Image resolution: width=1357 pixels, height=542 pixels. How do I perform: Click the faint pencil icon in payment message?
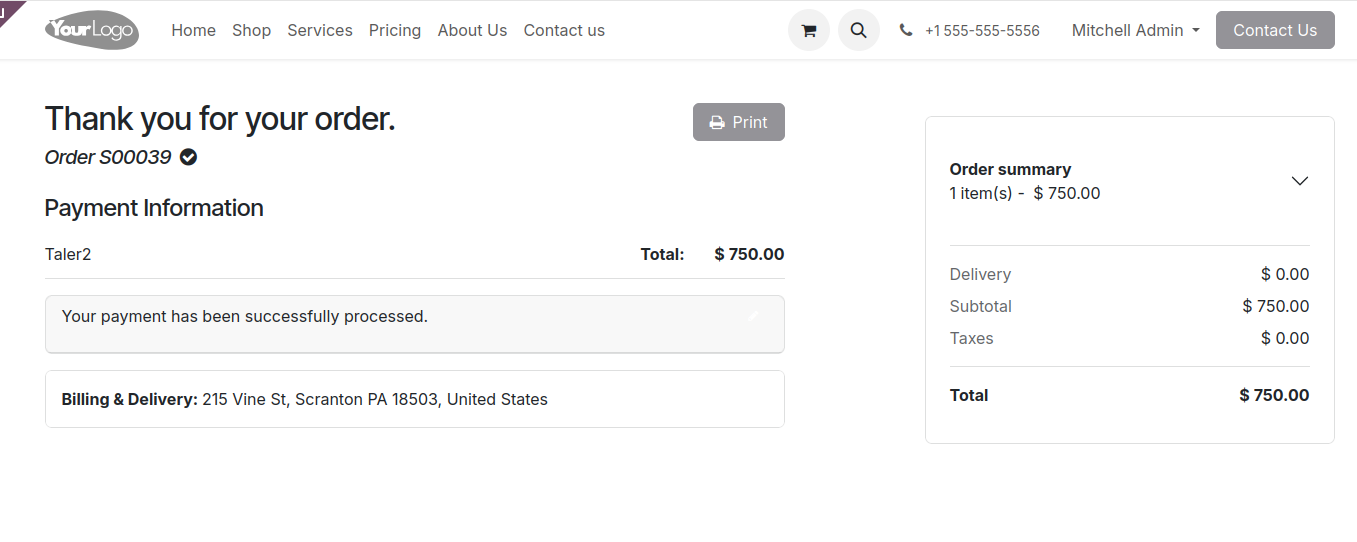click(x=754, y=316)
